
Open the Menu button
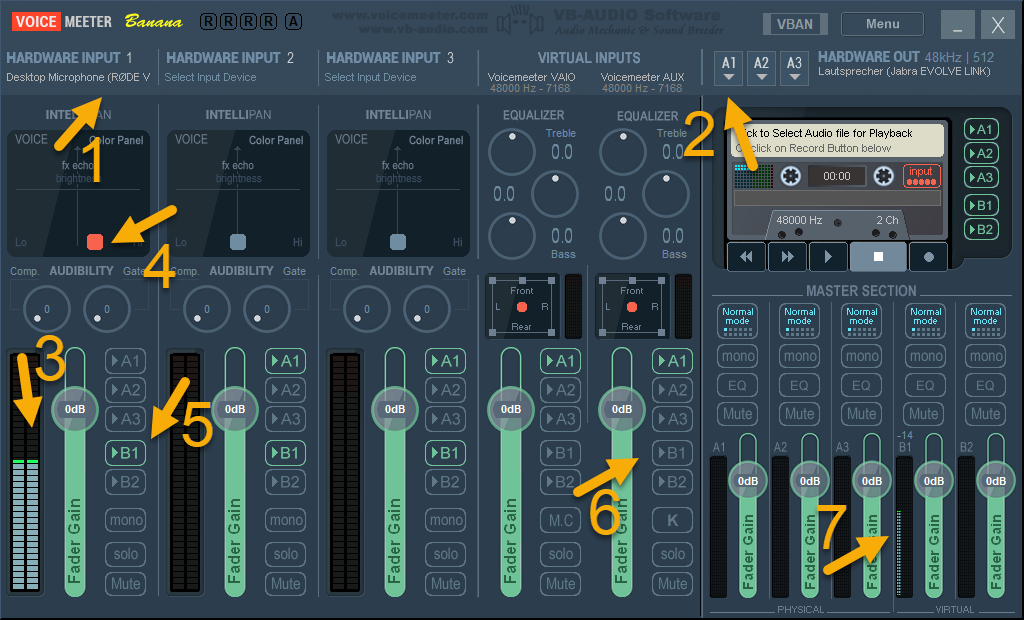pyautogui.click(x=882, y=24)
